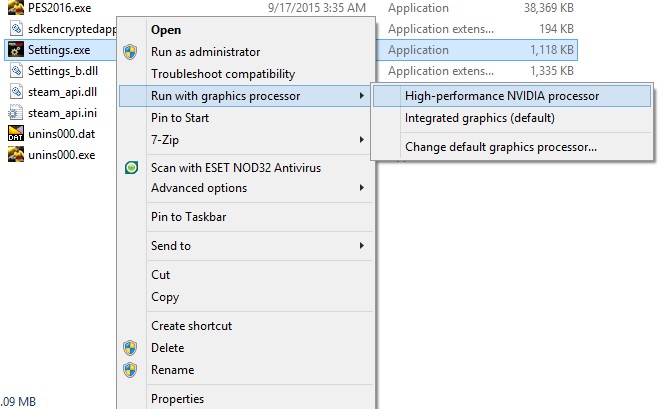The image size is (668, 410).
Task: Click the ESET NOD32 antivirus icon
Action: [131, 167]
